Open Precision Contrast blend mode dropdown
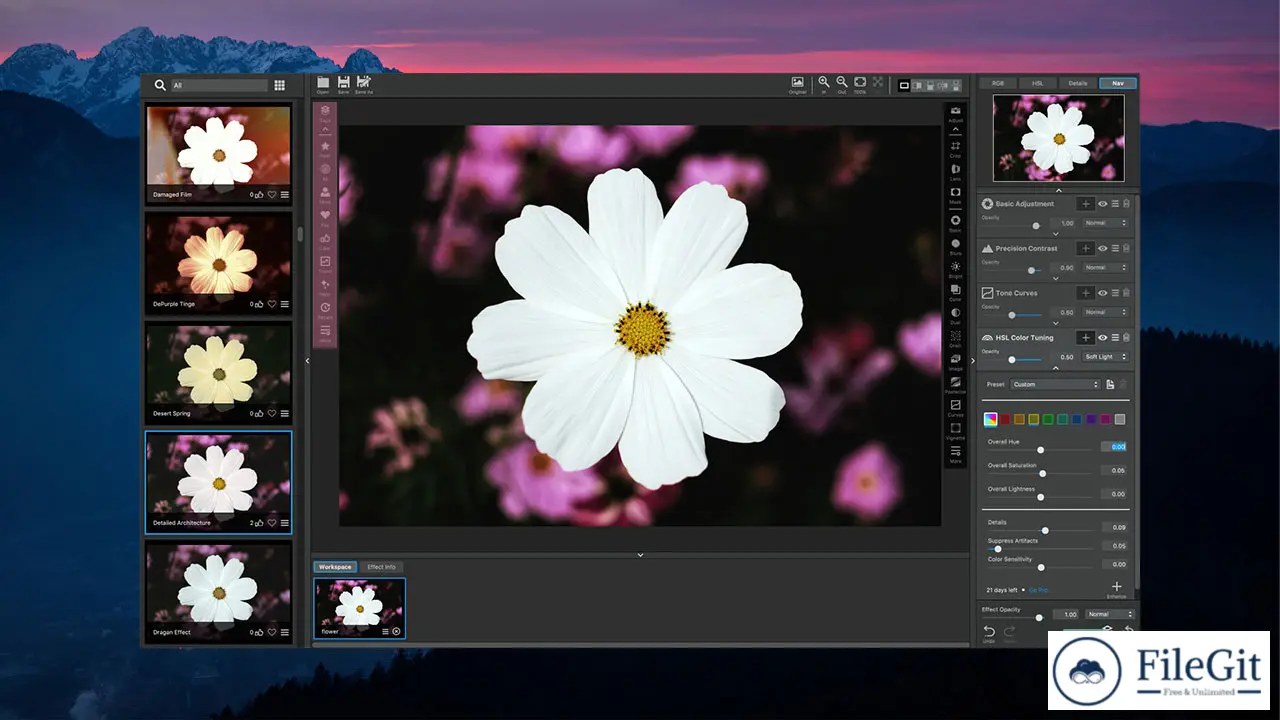 pyautogui.click(x=1106, y=268)
